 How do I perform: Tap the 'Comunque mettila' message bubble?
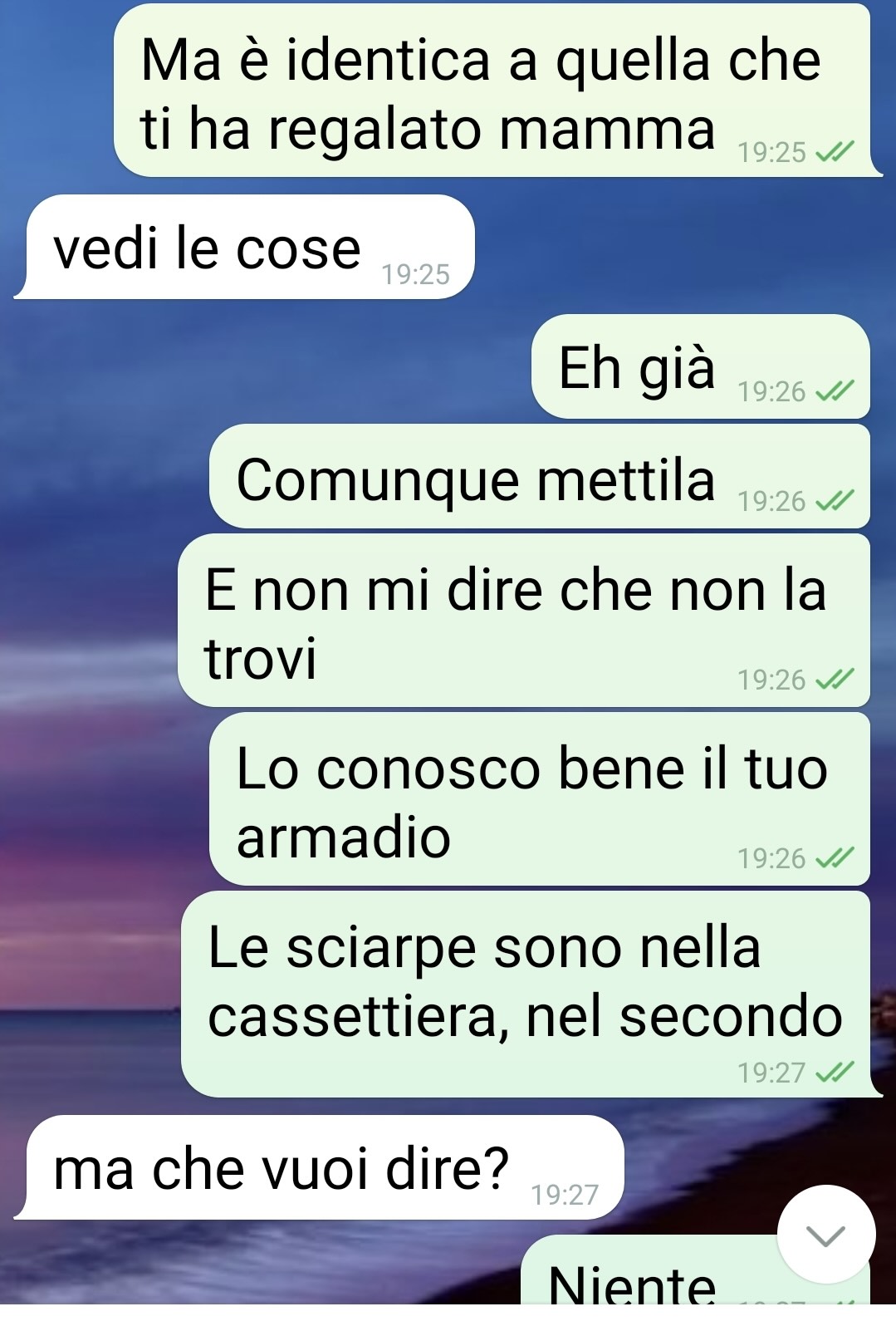click(540, 477)
